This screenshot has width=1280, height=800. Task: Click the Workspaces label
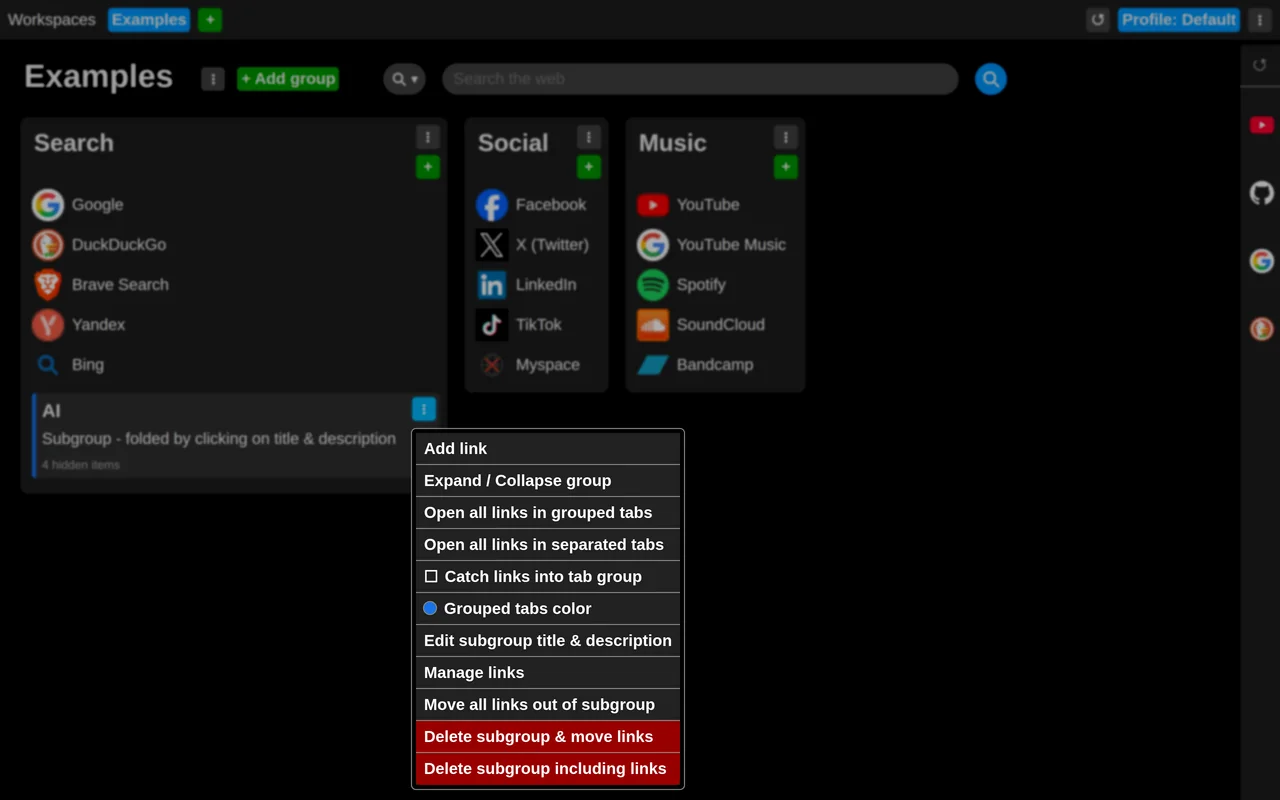point(52,20)
